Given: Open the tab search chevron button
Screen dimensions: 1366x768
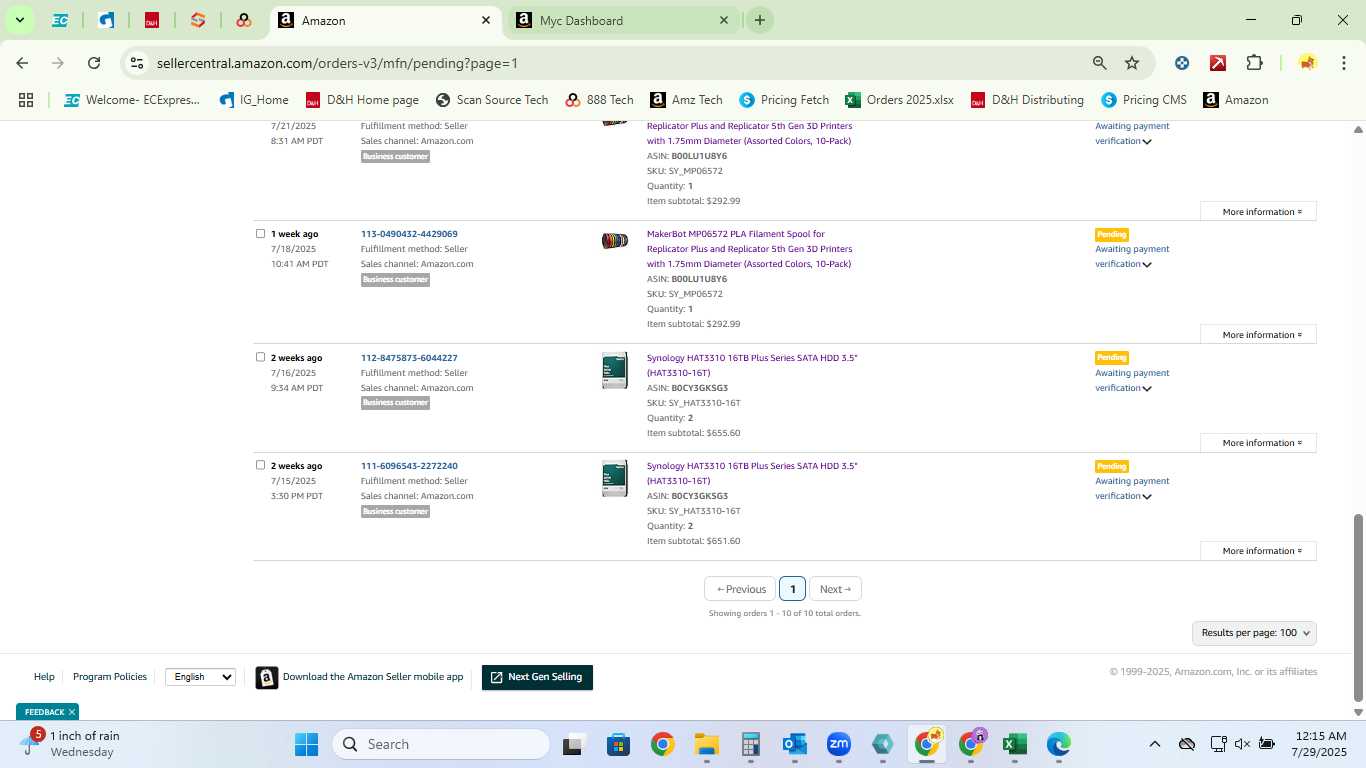Looking at the screenshot, I should tap(19, 20).
